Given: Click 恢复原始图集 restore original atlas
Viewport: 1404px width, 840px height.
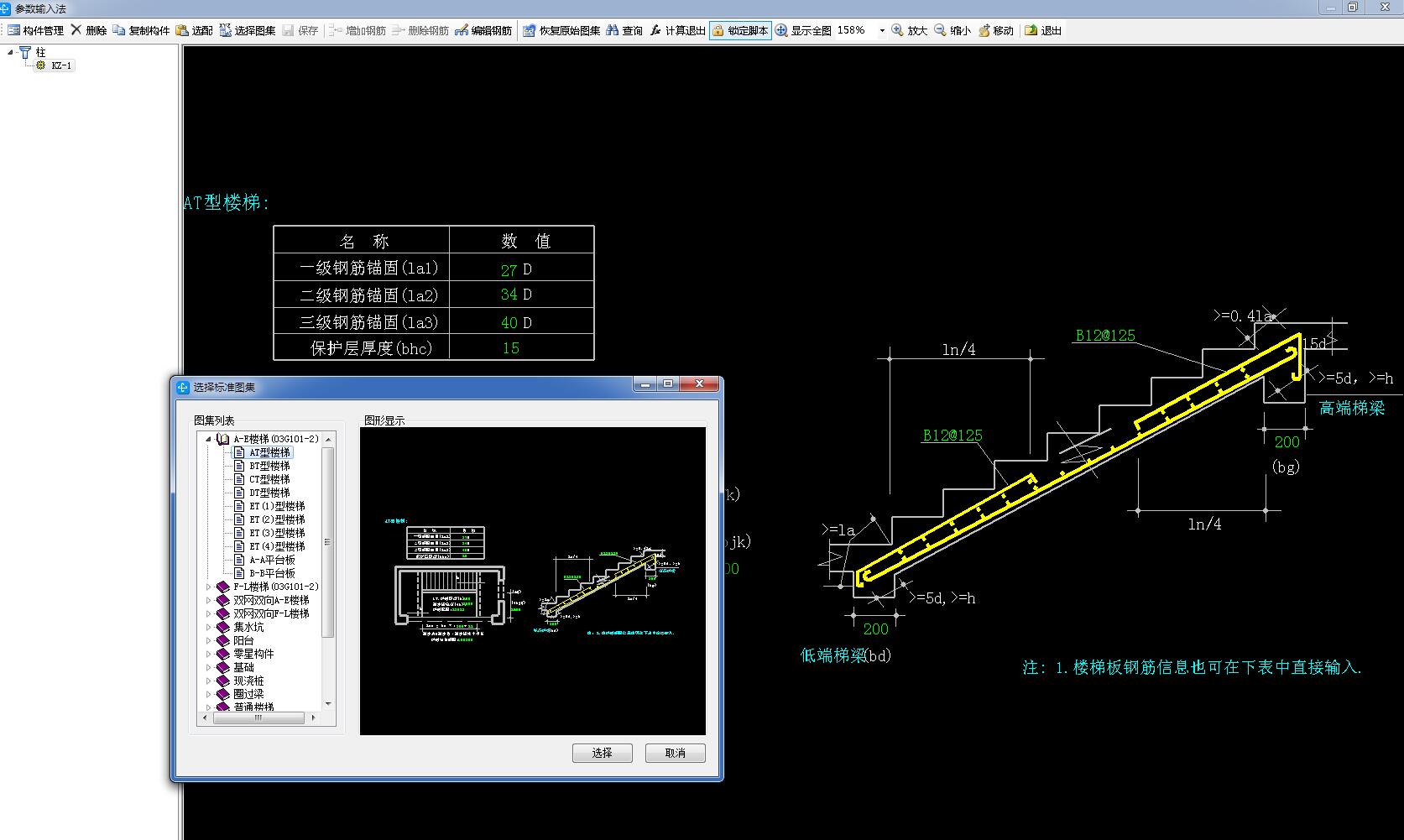Looking at the screenshot, I should tap(561, 30).
